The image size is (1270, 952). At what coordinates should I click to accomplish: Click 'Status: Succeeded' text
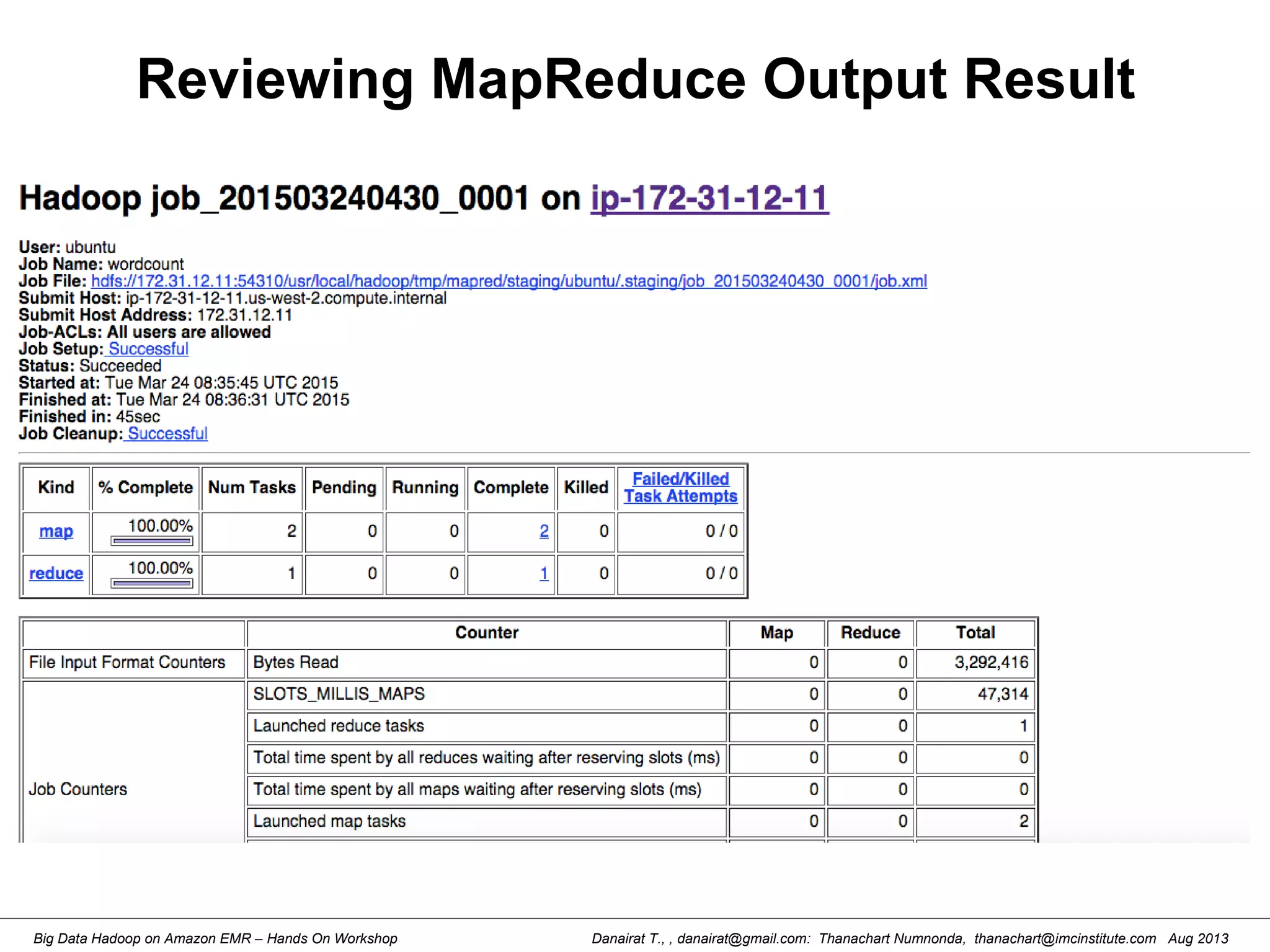tap(90, 366)
